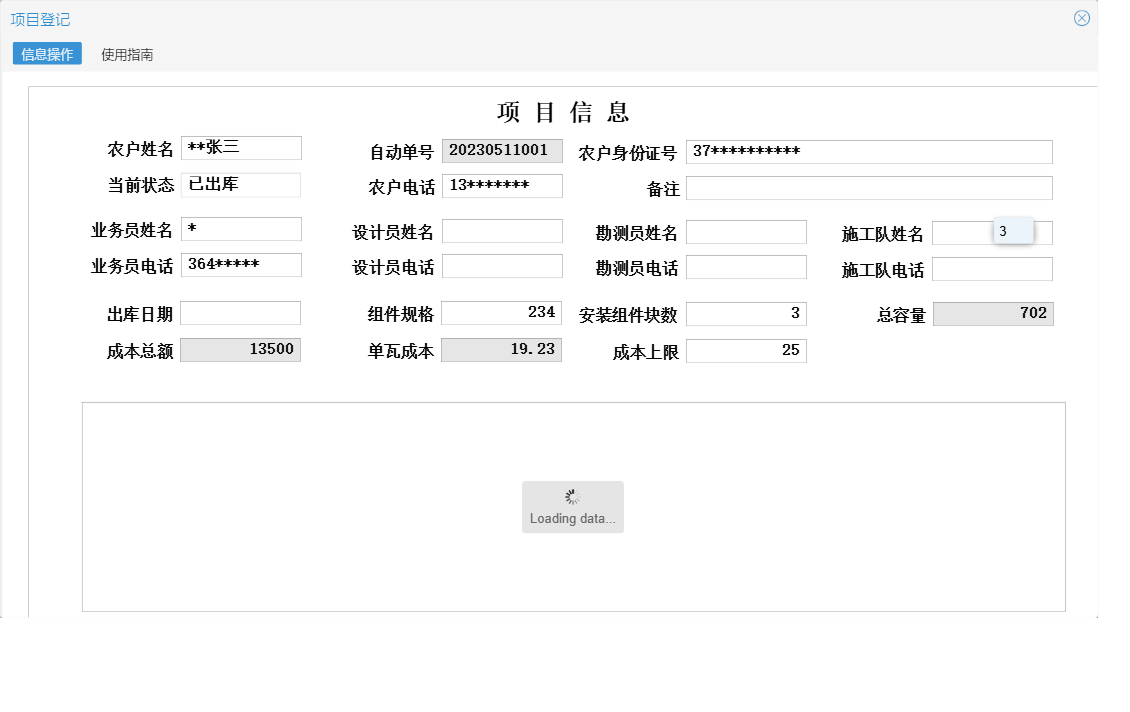Click the 业务员姓名 field

coord(241,228)
